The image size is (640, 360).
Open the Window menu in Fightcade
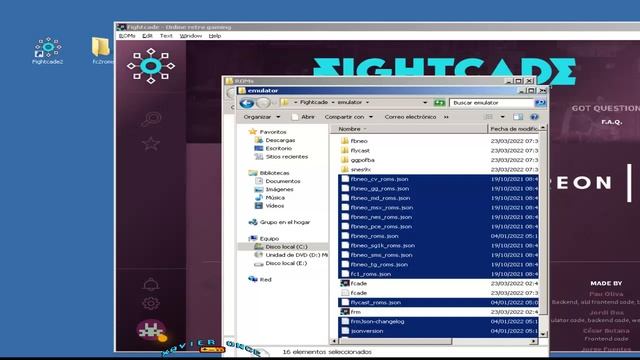click(191, 36)
